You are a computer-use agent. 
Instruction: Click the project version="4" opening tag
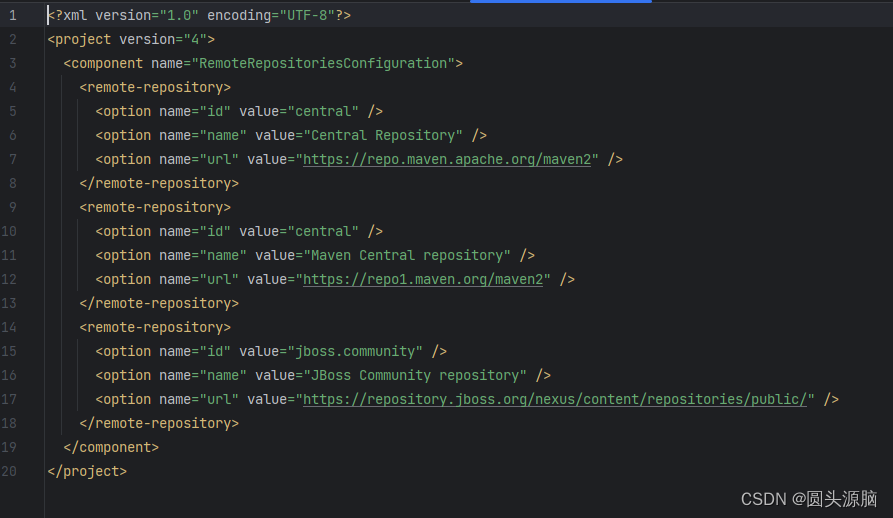coord(132,39)
